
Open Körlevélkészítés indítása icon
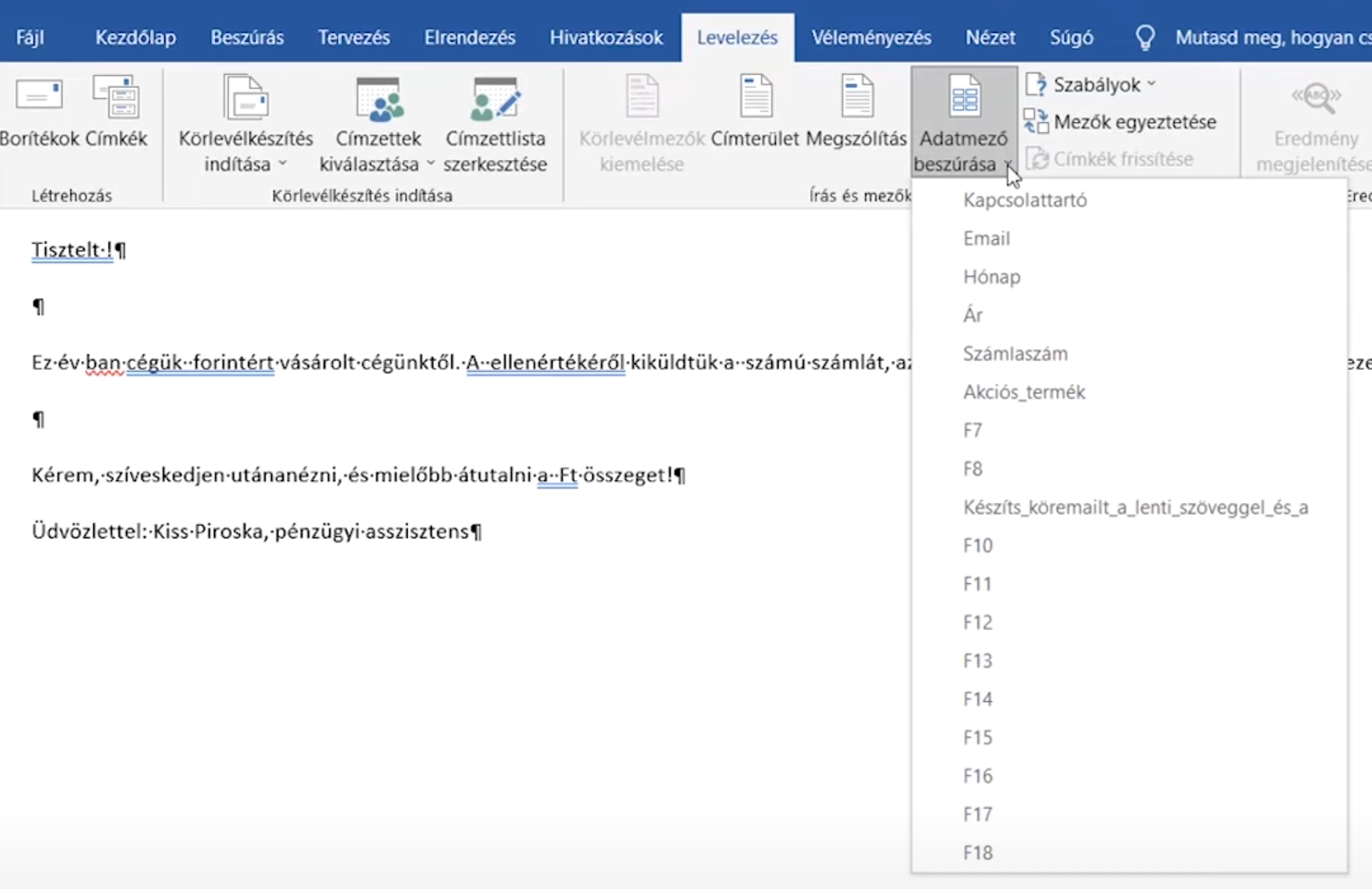pos(245,97)
